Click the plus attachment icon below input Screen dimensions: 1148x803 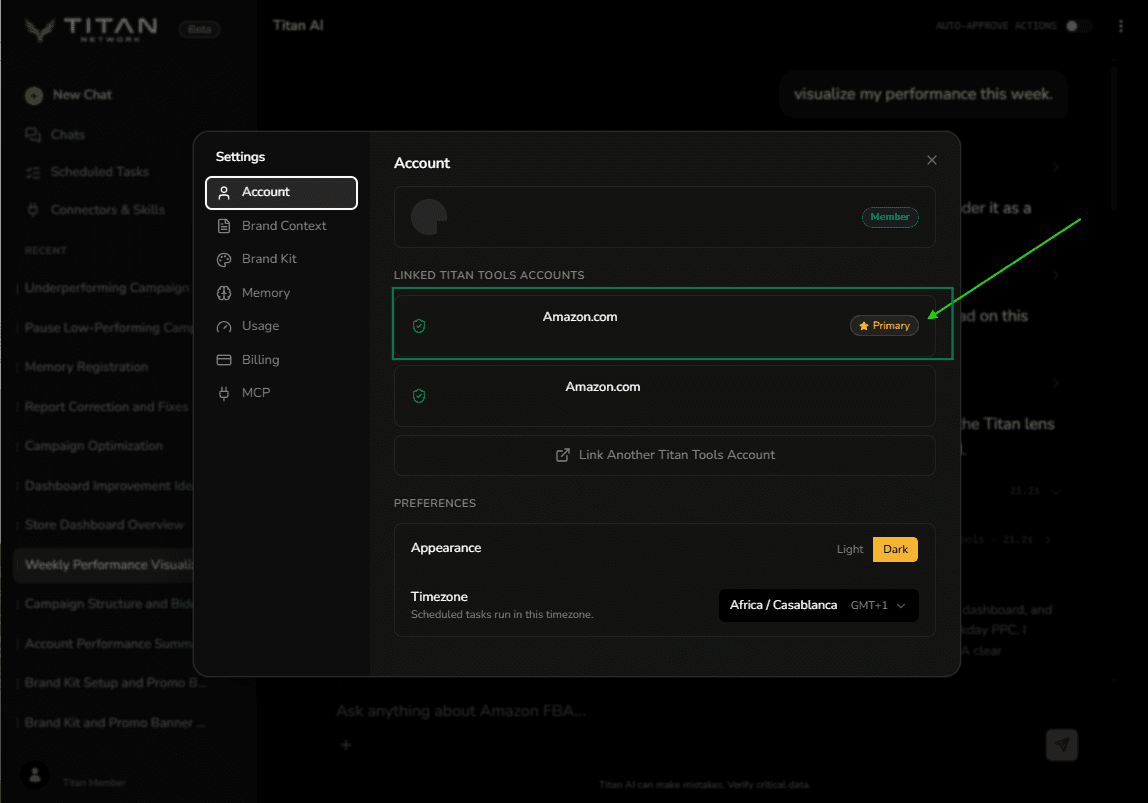coord(346,746)
